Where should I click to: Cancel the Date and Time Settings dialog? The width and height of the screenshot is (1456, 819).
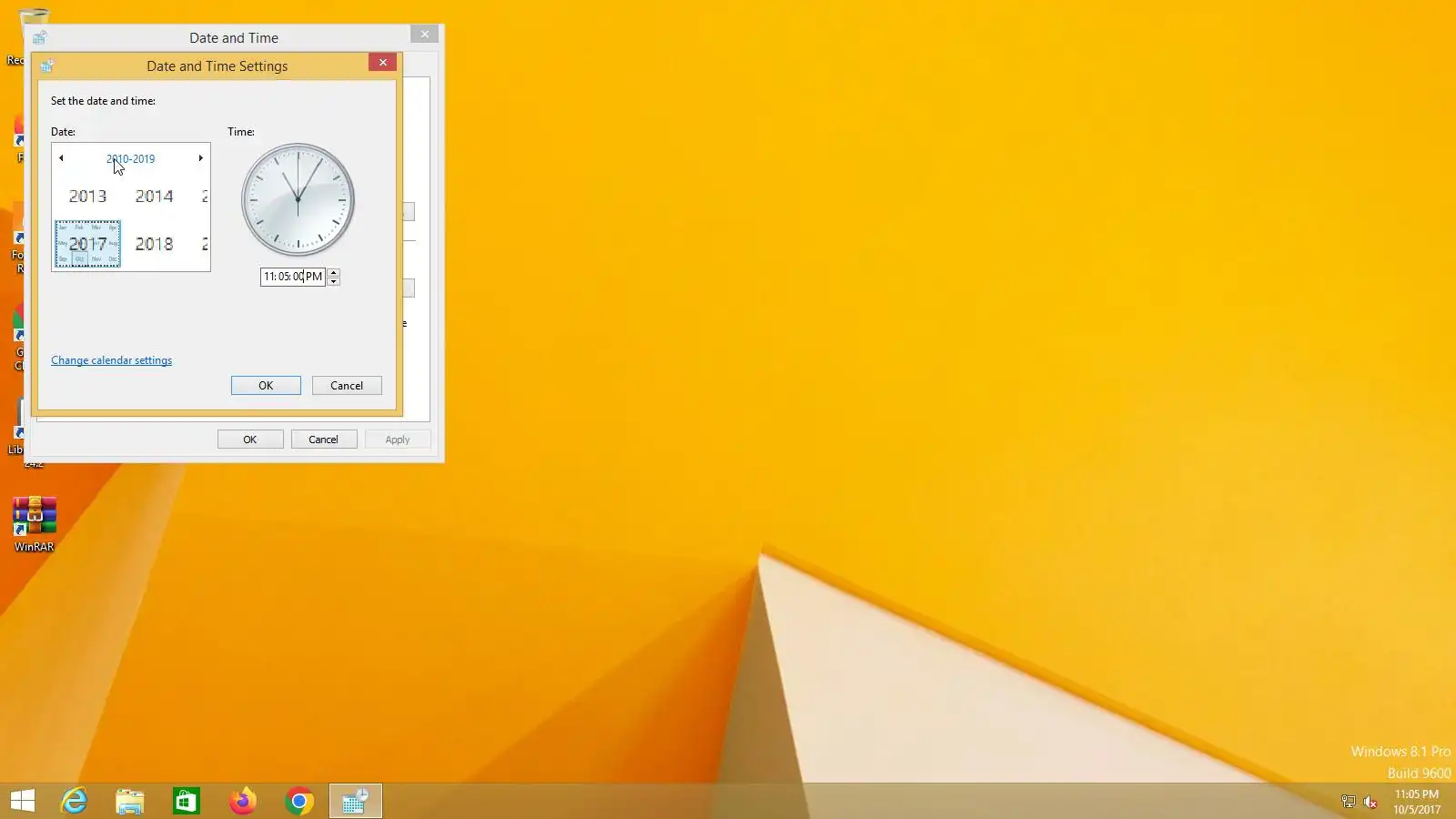point(347,386)
